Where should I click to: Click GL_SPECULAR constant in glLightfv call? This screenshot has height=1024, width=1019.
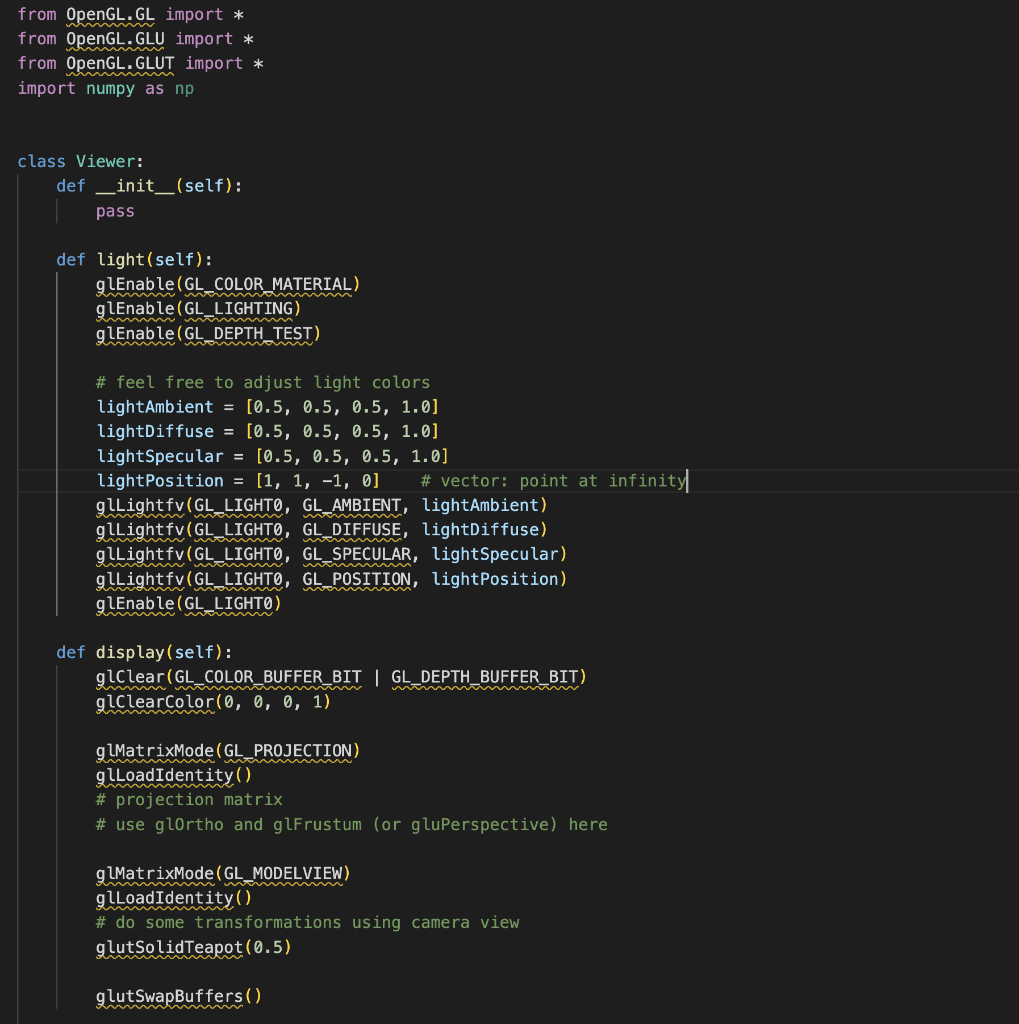[x=357, y=554]
